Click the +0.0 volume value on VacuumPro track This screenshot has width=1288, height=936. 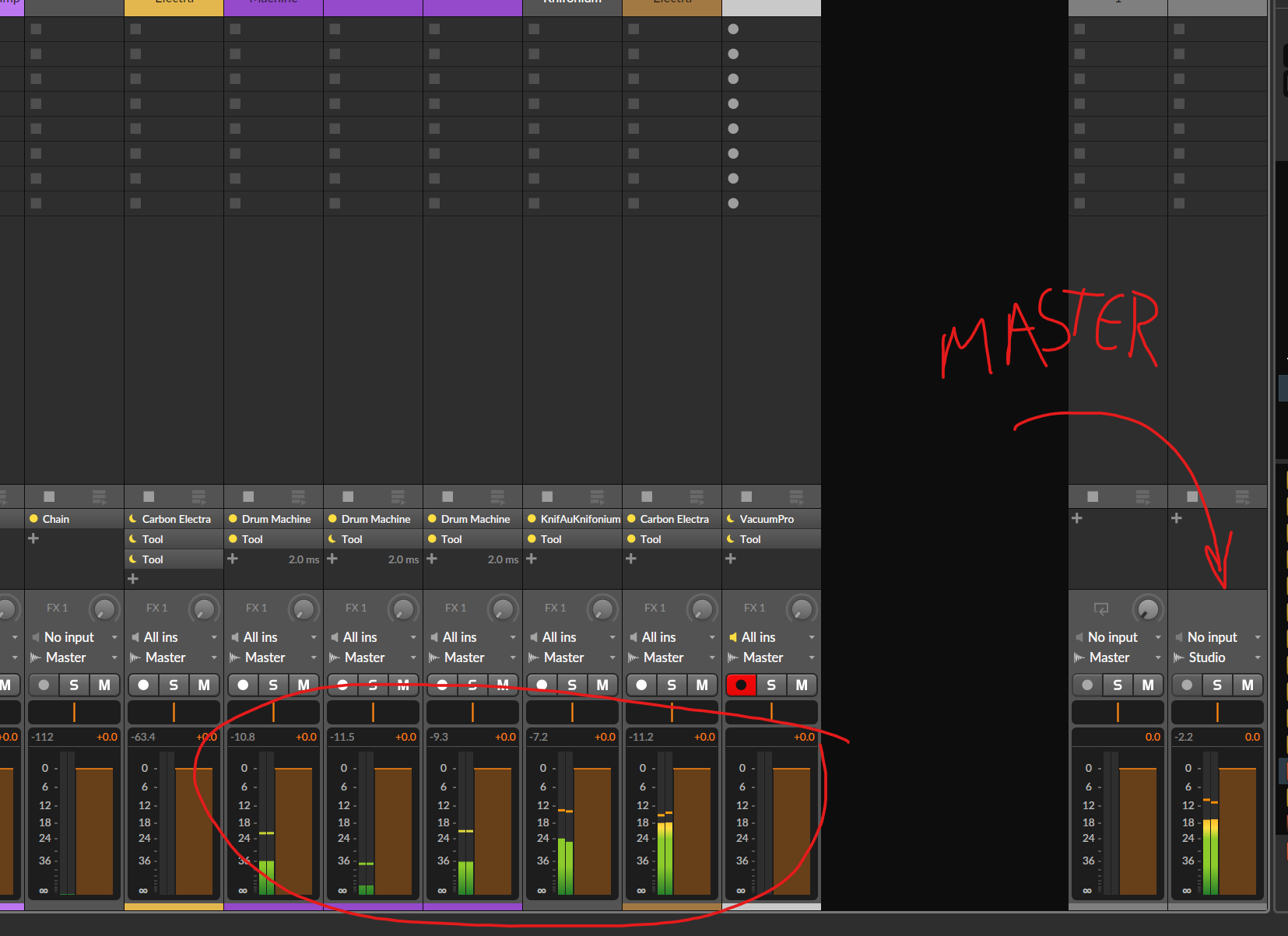tap(805, 737)
